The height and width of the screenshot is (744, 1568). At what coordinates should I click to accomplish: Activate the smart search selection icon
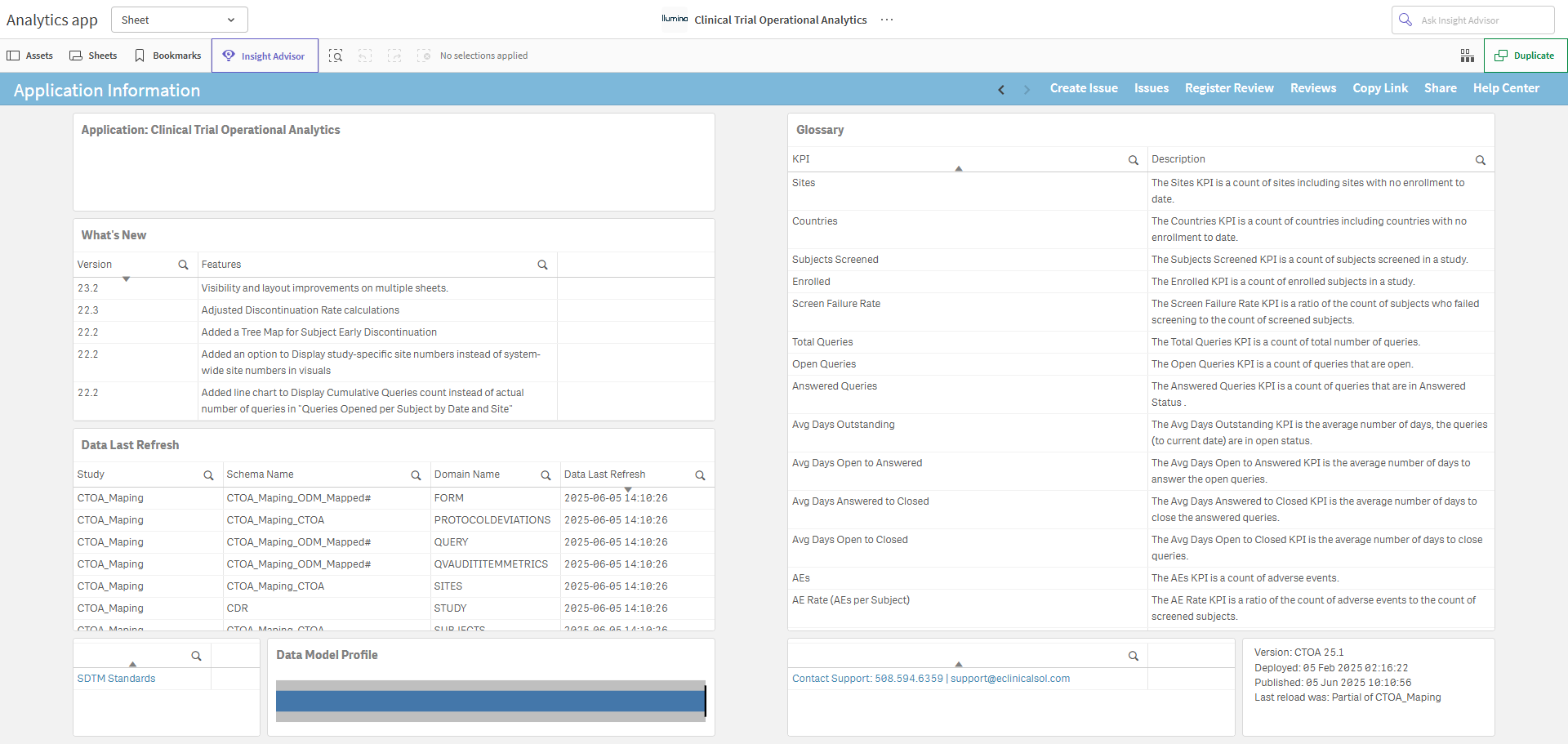[x=336, y=56]
